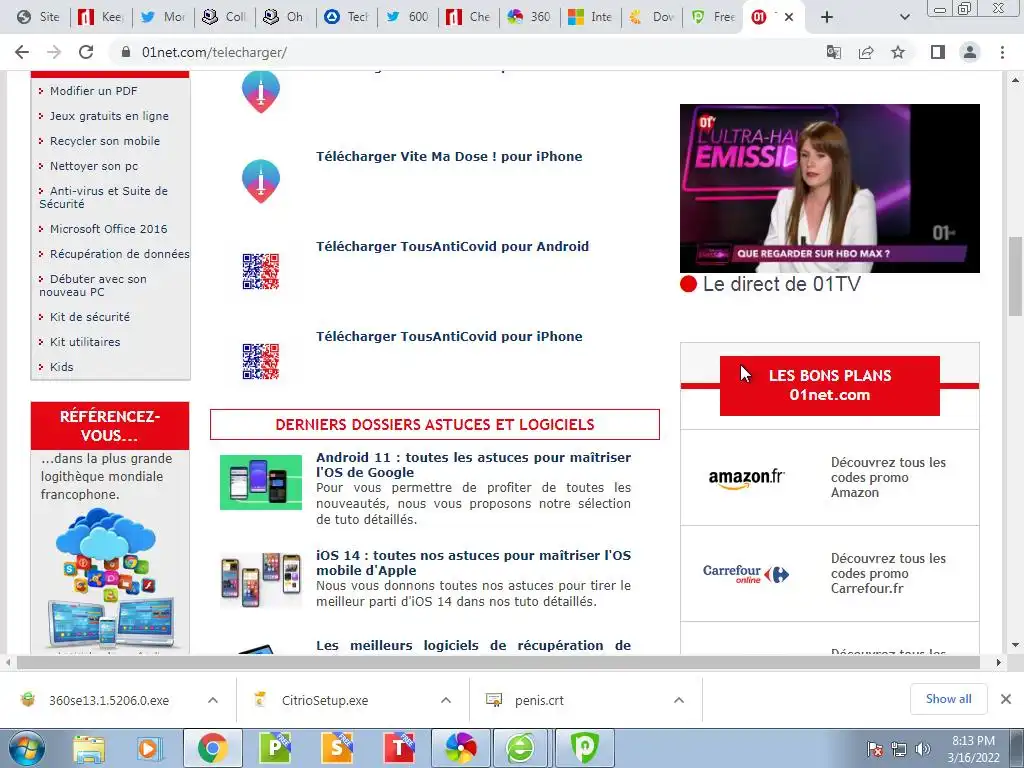The width and height of the screenshot is (1024, 768).
Task: Close the active 01net tab
Action: (789, 17)
